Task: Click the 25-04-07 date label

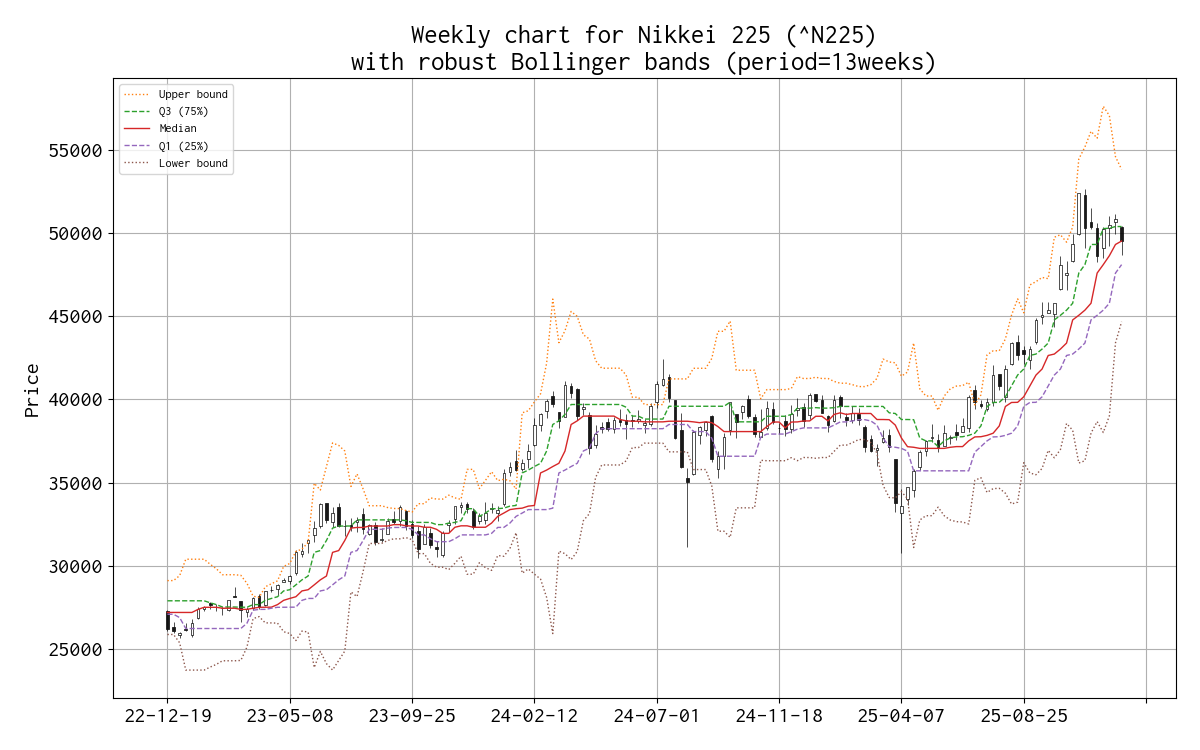Action: [x=901, y=717]
